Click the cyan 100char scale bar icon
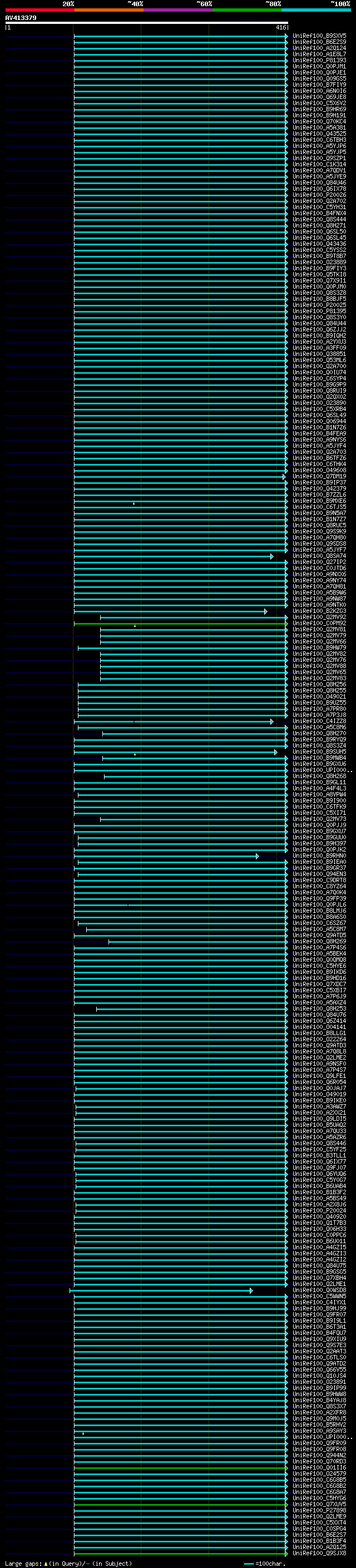356x1568 pixels. 248,1564
